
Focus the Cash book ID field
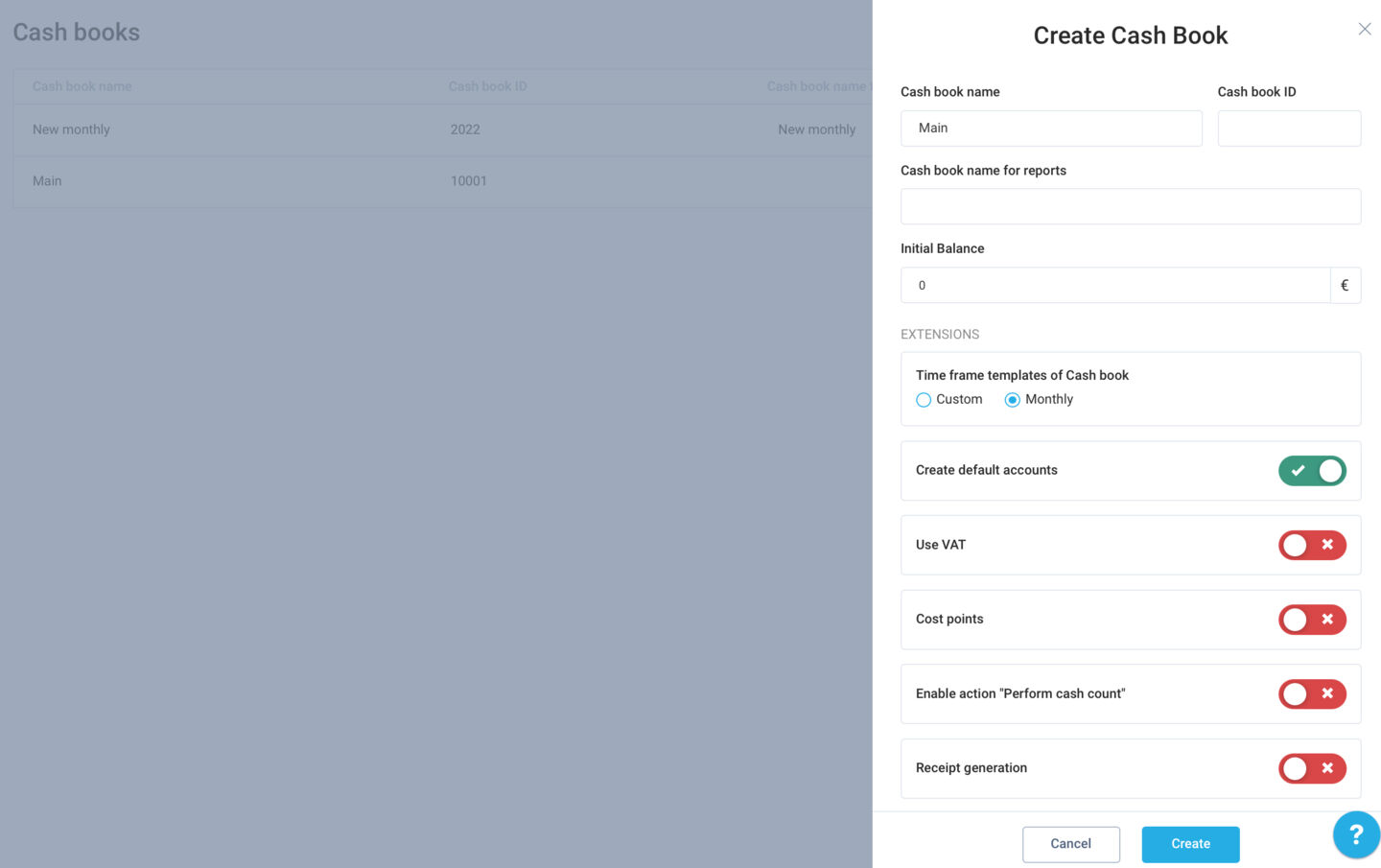(1289, 129)
